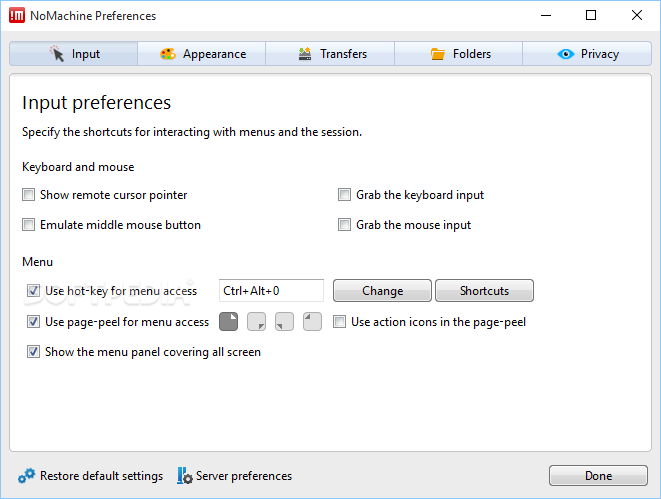Enable Emulate middle mouse button
Viewport: 661px width, 499px height.
(28, 225)
